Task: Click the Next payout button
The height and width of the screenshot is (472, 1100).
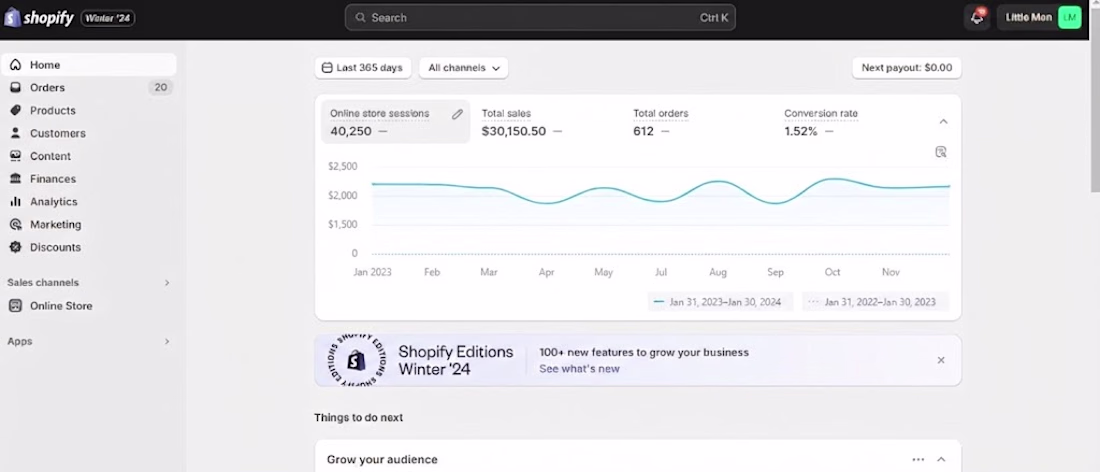Action: [x=906, y=68]
